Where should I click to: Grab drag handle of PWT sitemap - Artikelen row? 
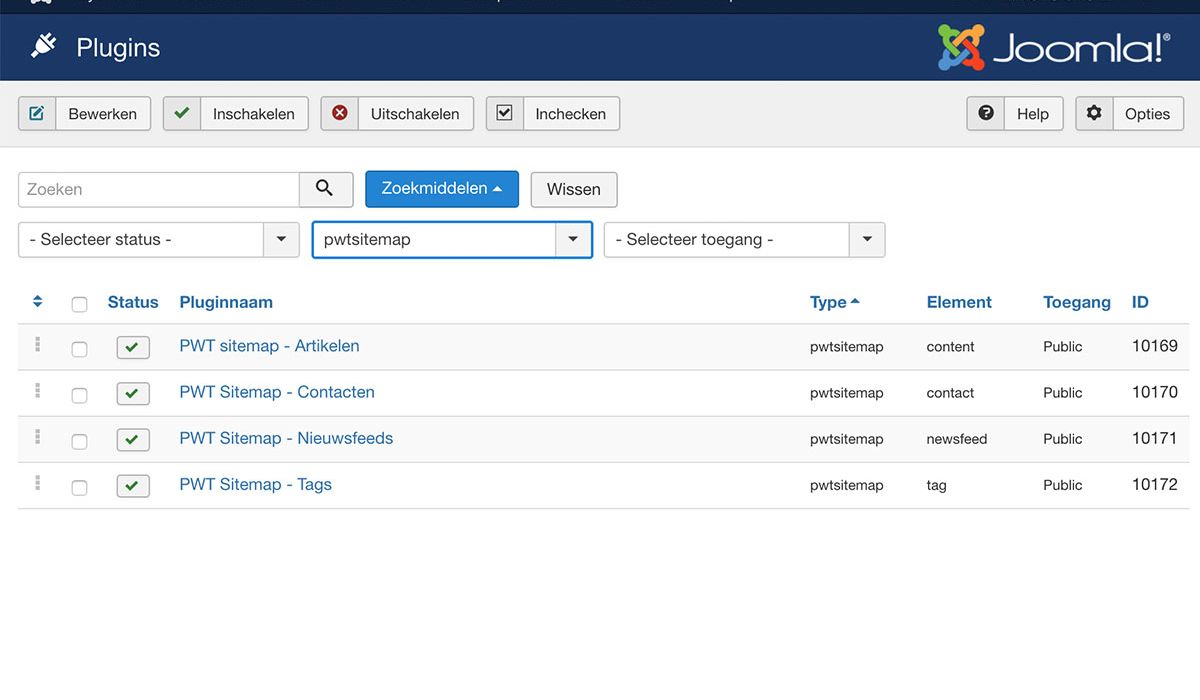click(x=37, y=346)
